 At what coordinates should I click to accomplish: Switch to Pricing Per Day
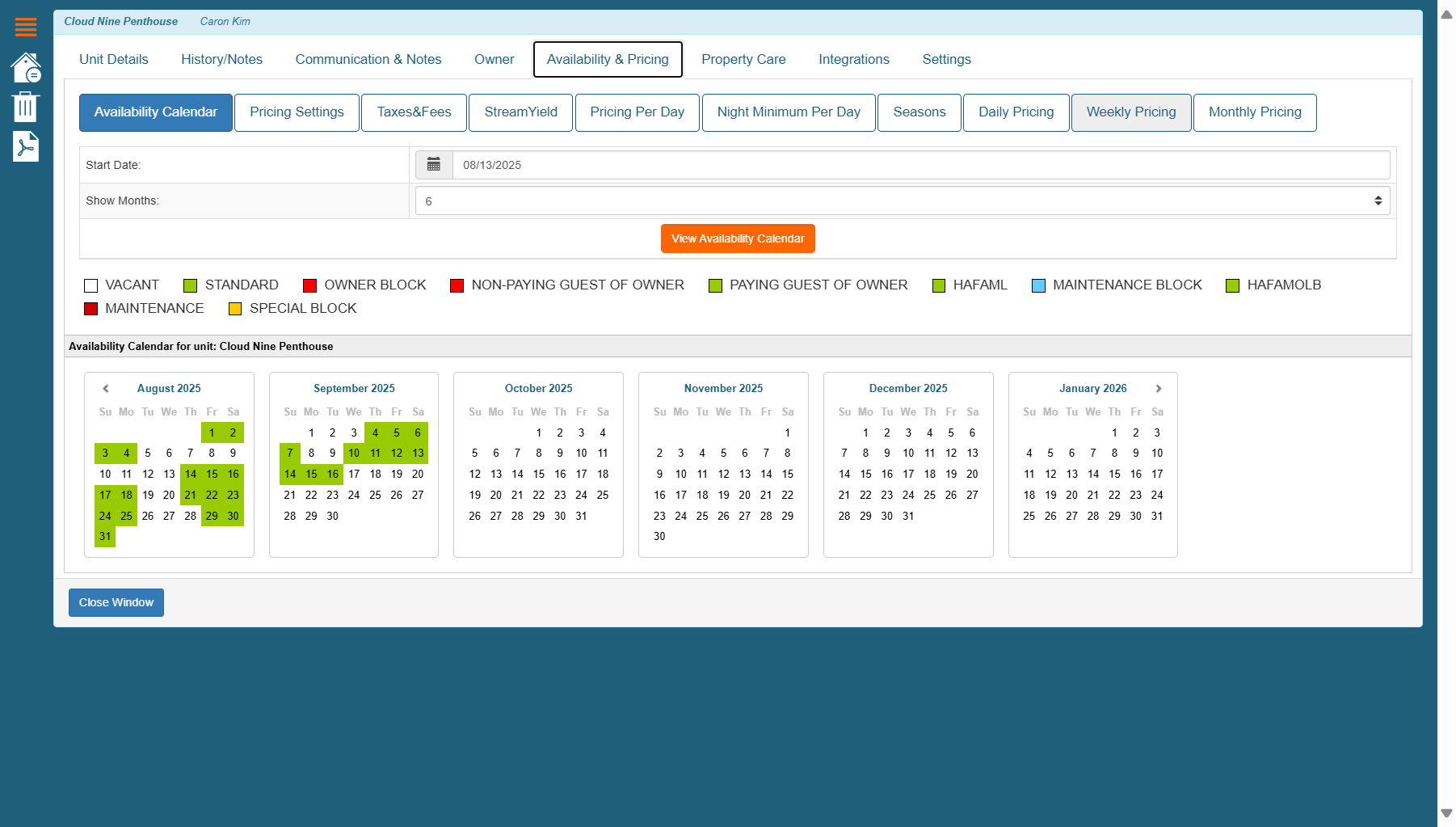[638, 112]
